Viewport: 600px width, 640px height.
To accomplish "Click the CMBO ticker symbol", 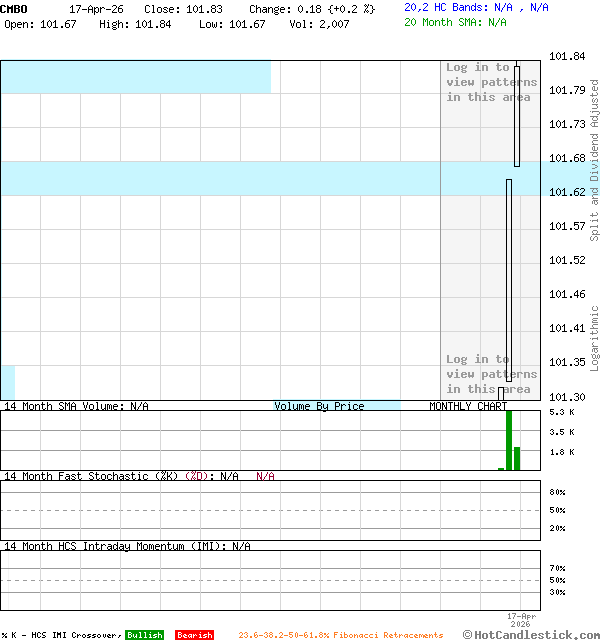I will click(x=15, y=8).
